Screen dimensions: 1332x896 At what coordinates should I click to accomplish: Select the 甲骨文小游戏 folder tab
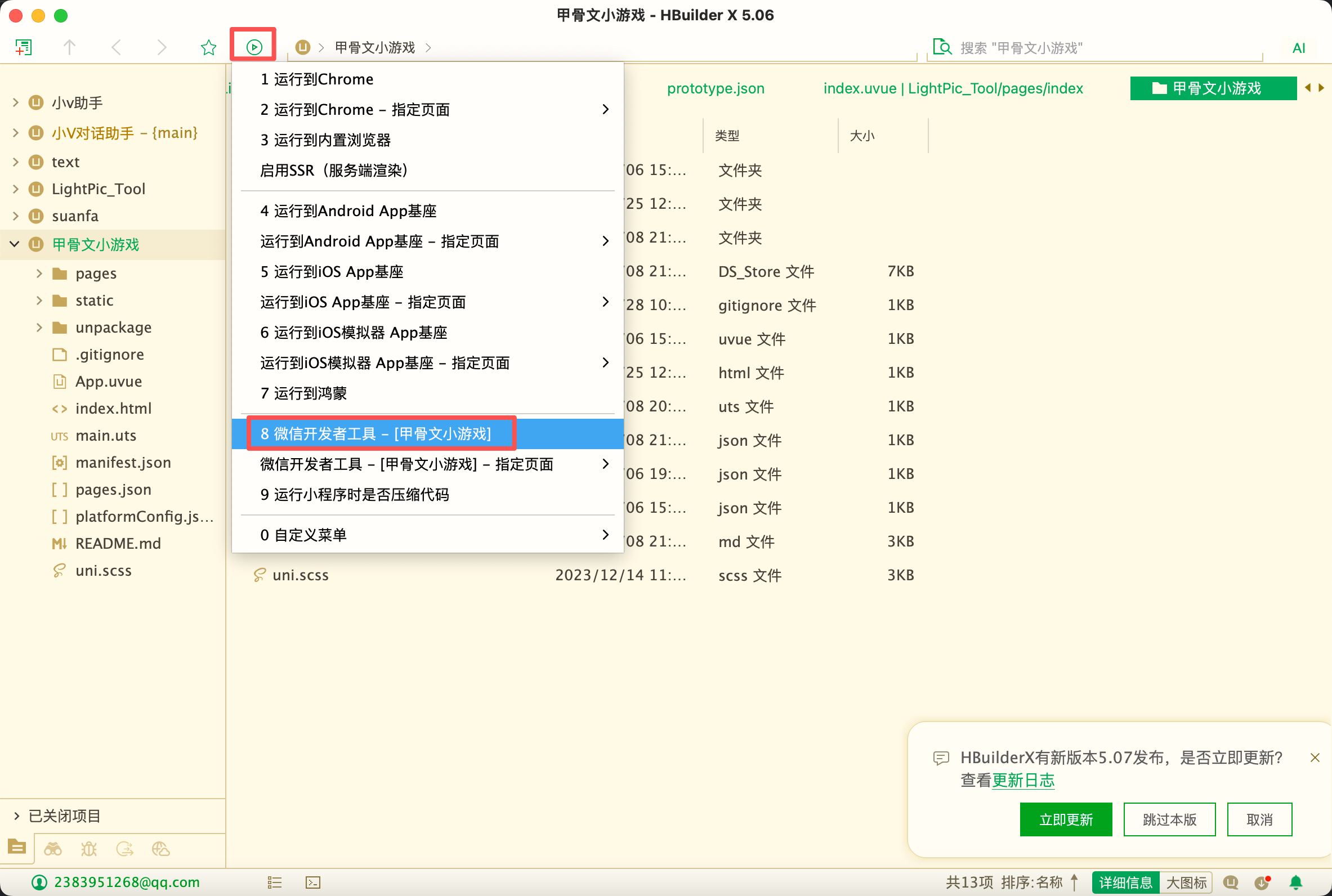click(1213, 88)
